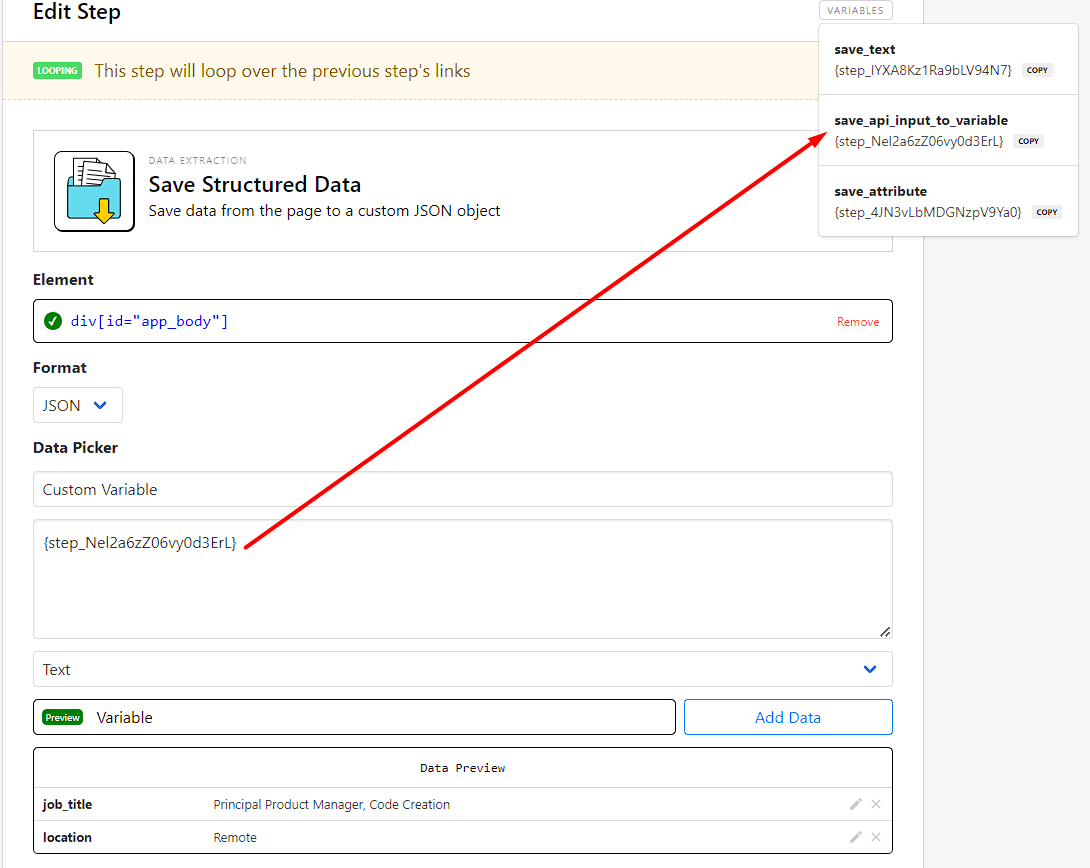
Task: Click the div[id="app_body"] element field
Action: point(463,321)
